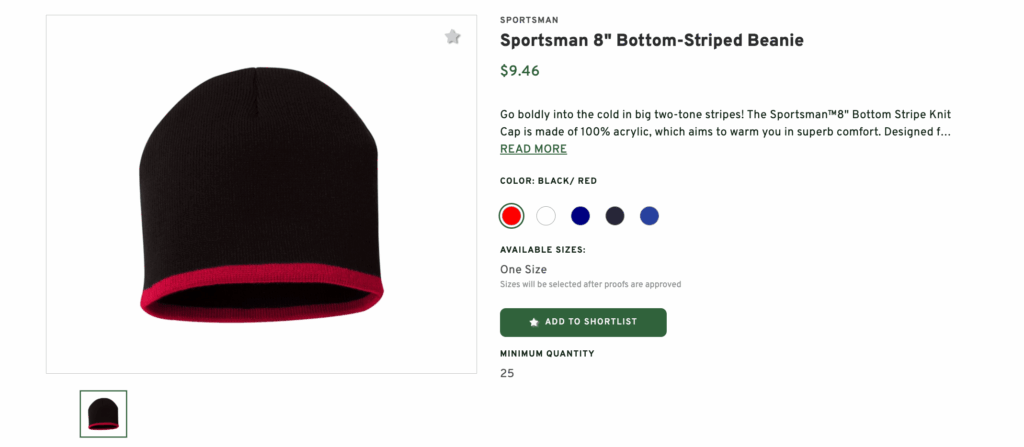Viewport: 1024px width, 447px height.
Task: Expand description with READ MORE
Action: click(x=533, y=149)
